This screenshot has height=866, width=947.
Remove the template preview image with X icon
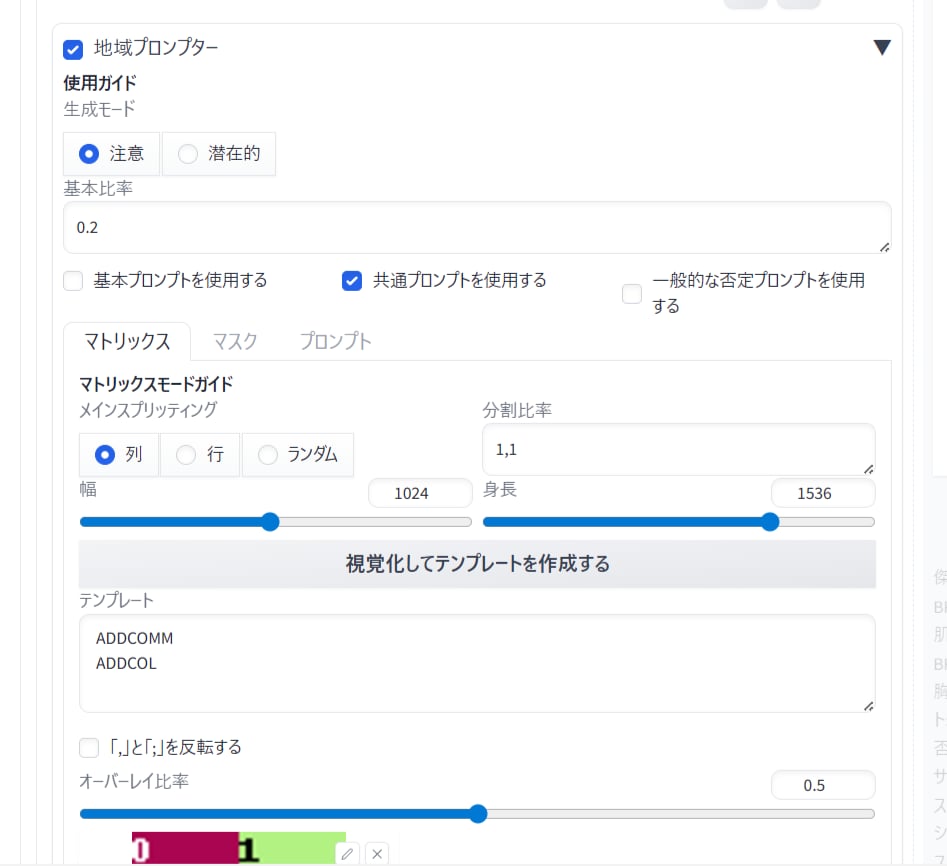point(376,853)
